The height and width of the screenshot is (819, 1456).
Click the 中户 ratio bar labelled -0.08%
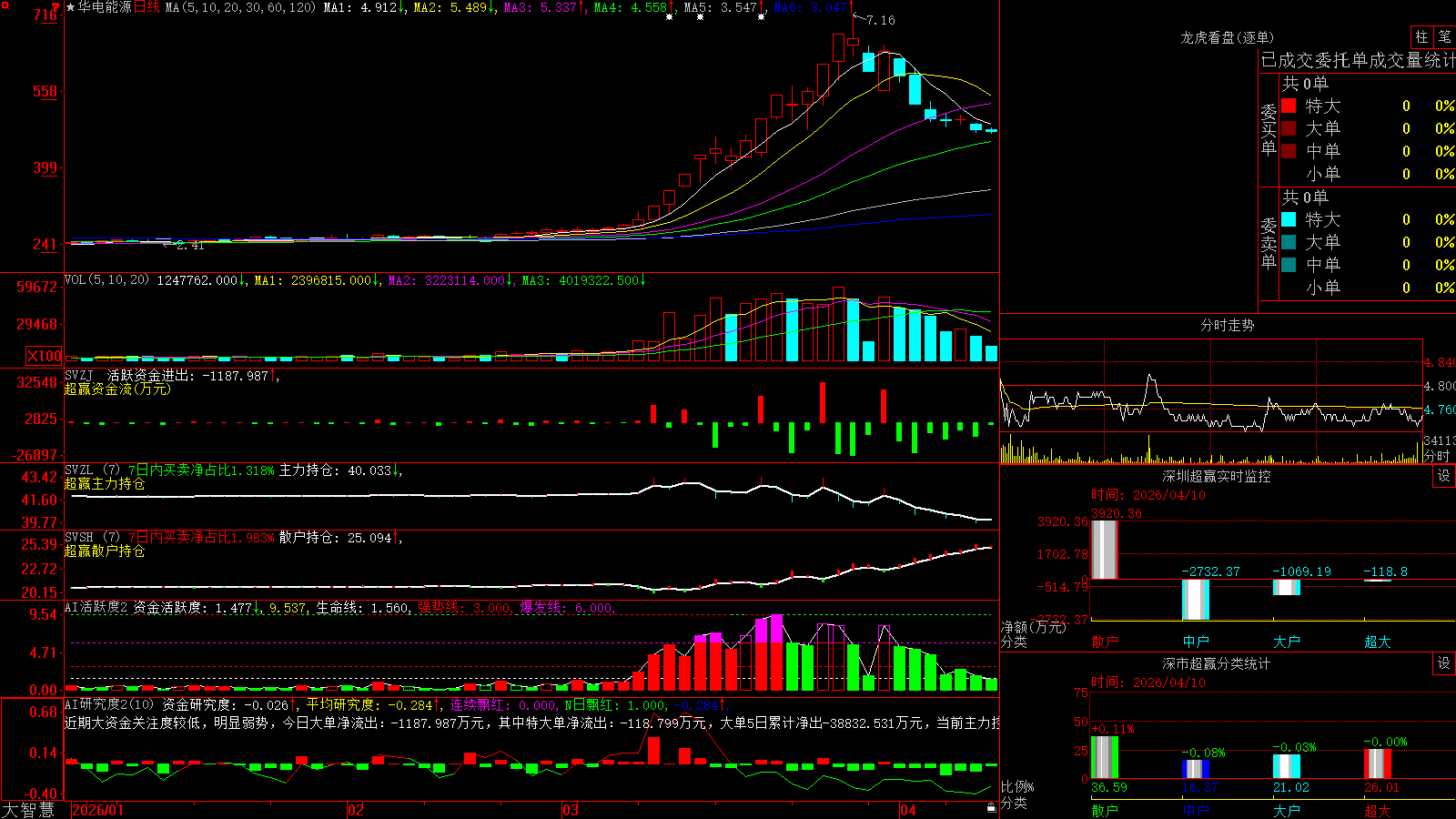1196,769
